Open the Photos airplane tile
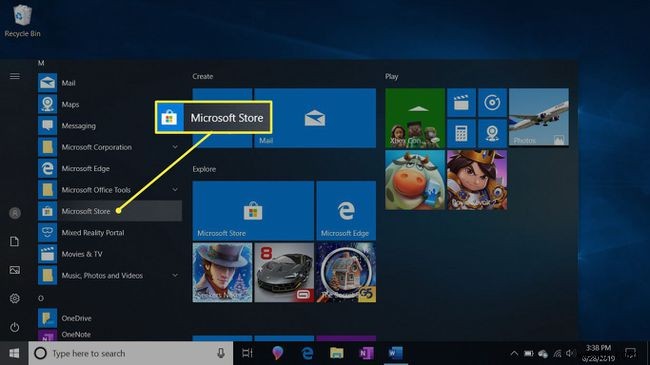 click(538, 117)
